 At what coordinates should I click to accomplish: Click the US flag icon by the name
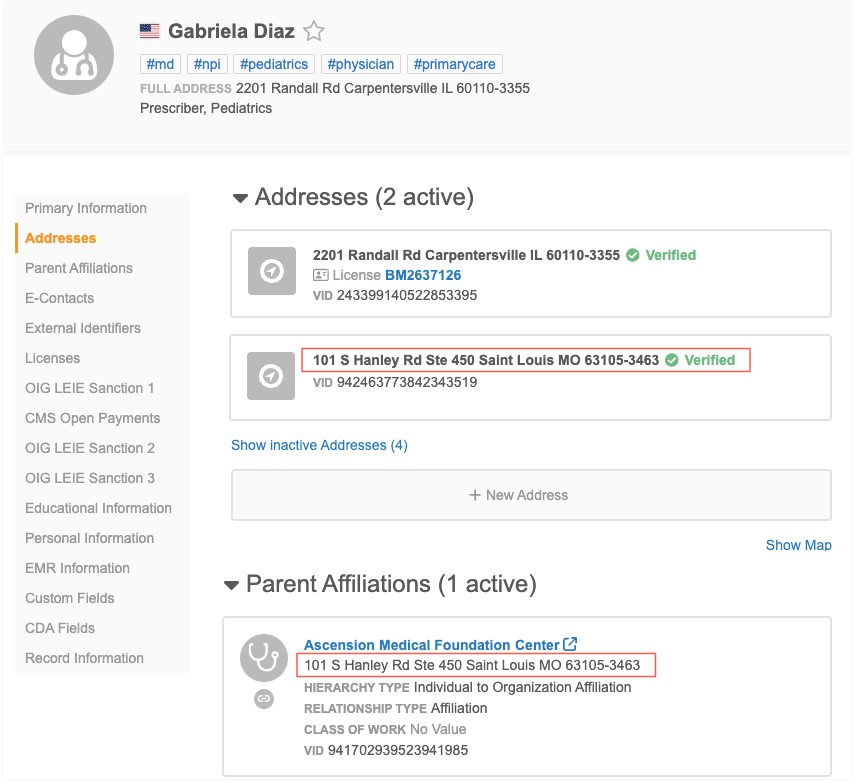coord(150,32)
